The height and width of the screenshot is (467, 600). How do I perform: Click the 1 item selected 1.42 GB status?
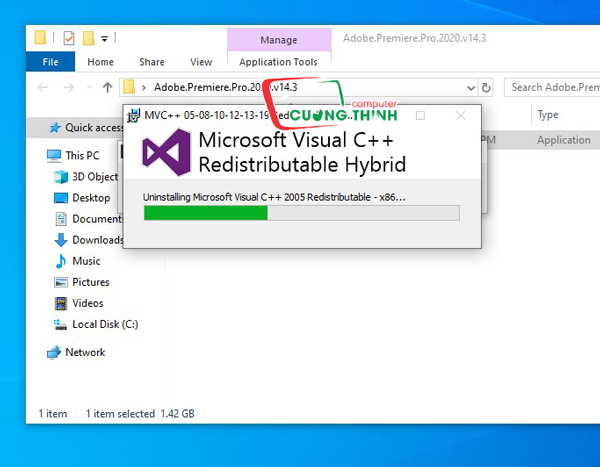(140, 413)
